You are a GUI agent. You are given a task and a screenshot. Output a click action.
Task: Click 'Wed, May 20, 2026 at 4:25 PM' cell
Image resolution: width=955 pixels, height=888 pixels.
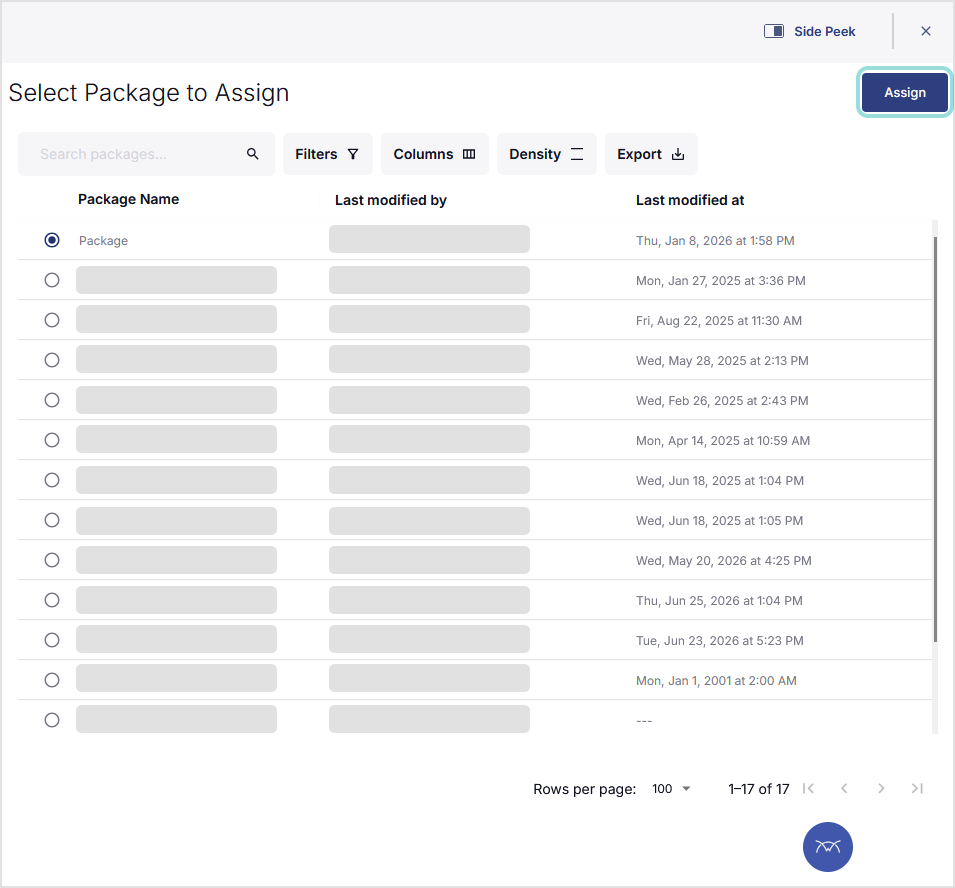tap(724, 560)
